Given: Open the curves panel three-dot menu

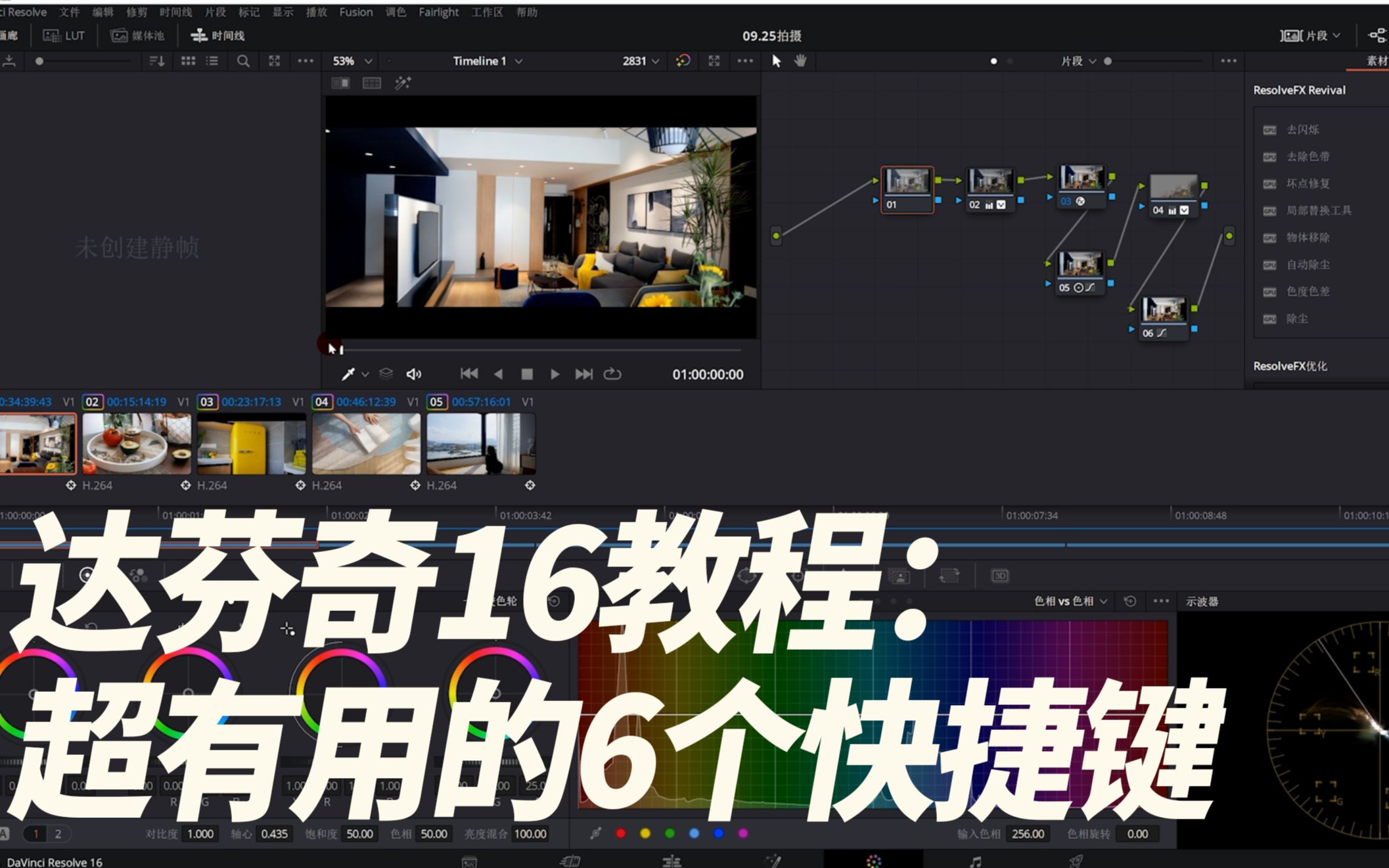Looking at the screenshot, I should point(1162,601).
